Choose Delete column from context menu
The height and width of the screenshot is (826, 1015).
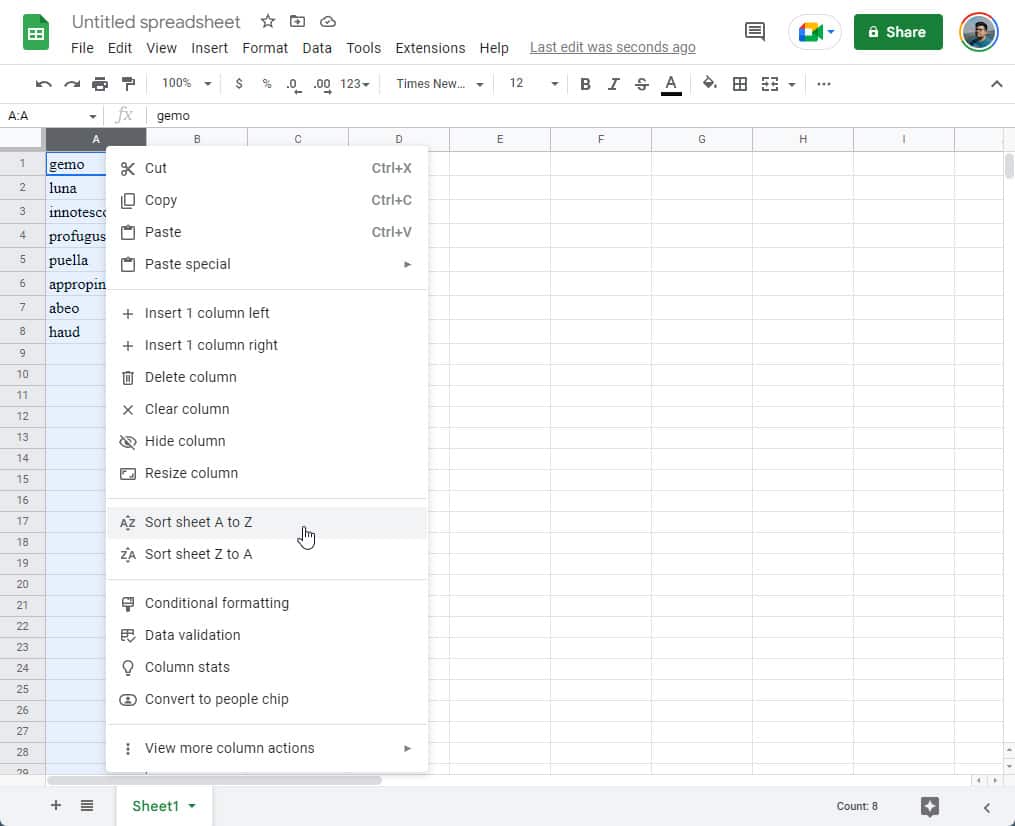pyautogui.click(x=190, y=377)
